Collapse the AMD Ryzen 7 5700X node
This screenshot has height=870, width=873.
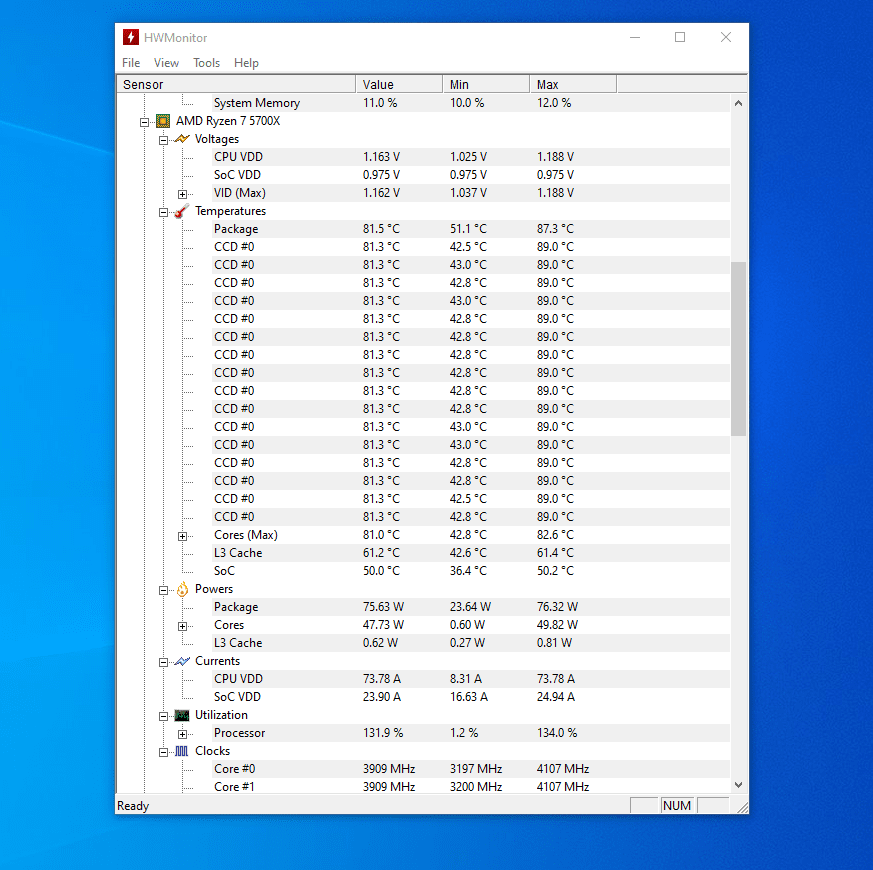145,122
